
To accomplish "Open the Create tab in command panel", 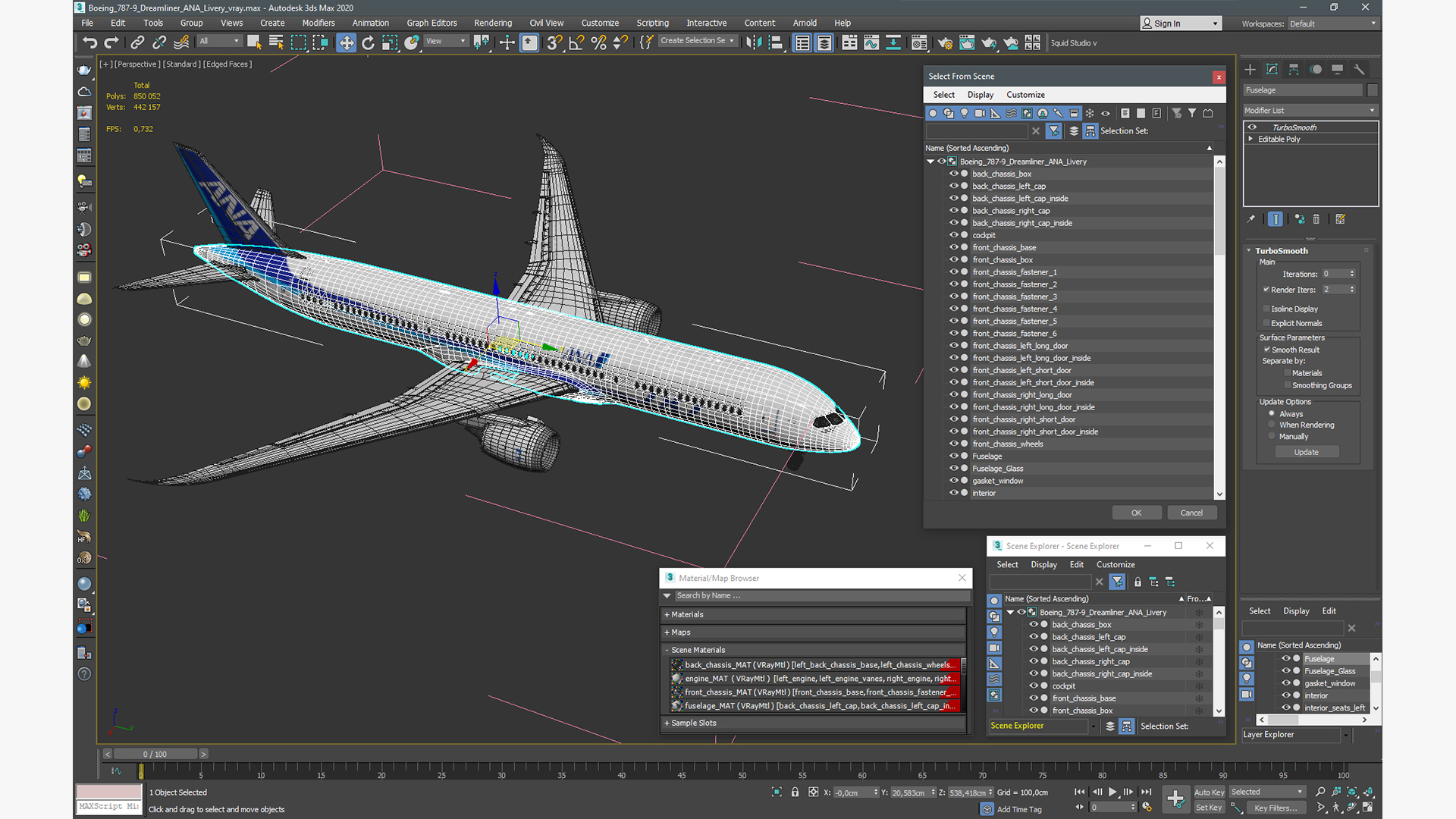I will [x=1250, y=69].
